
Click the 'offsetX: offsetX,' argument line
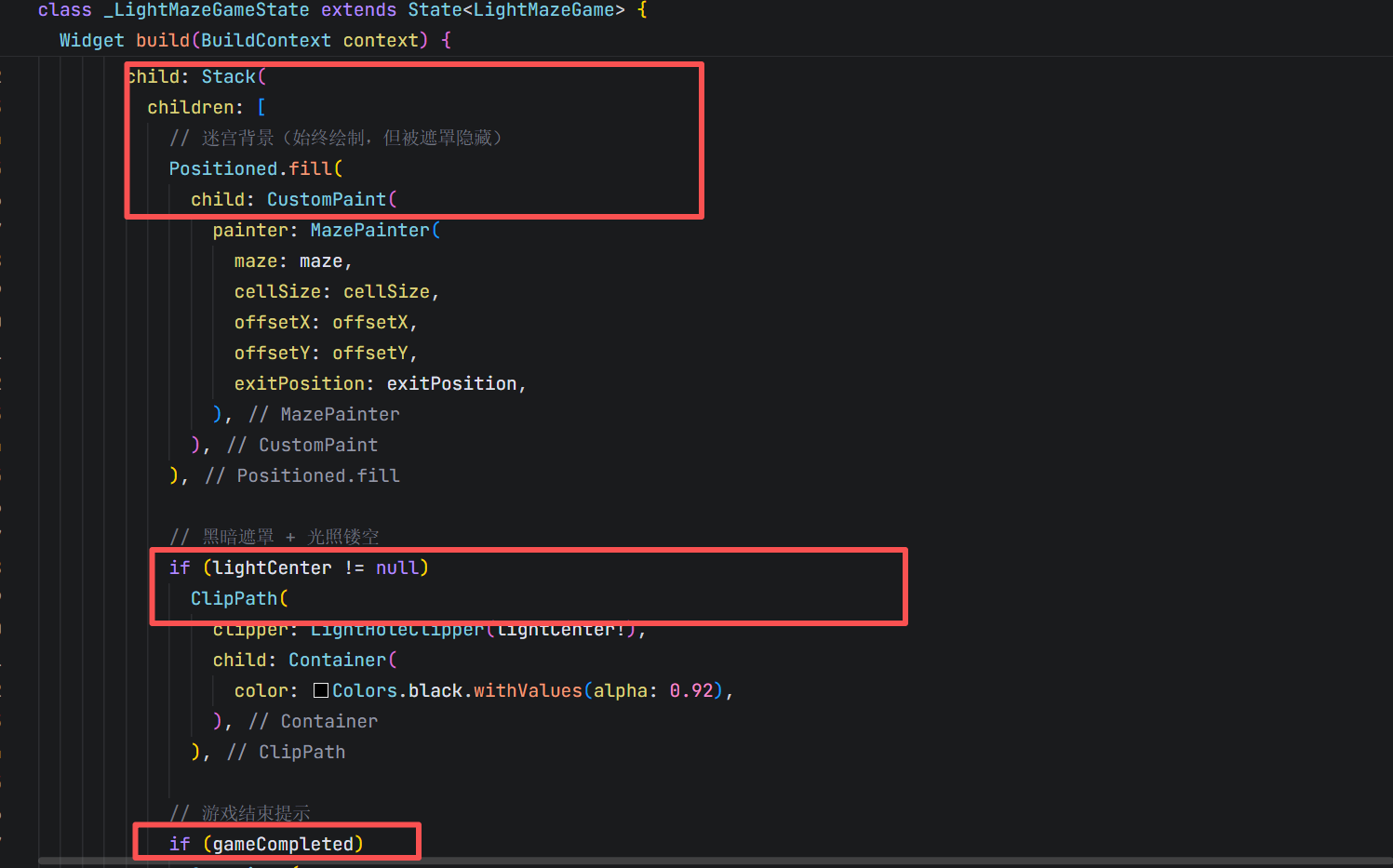[x=326, y=323]
